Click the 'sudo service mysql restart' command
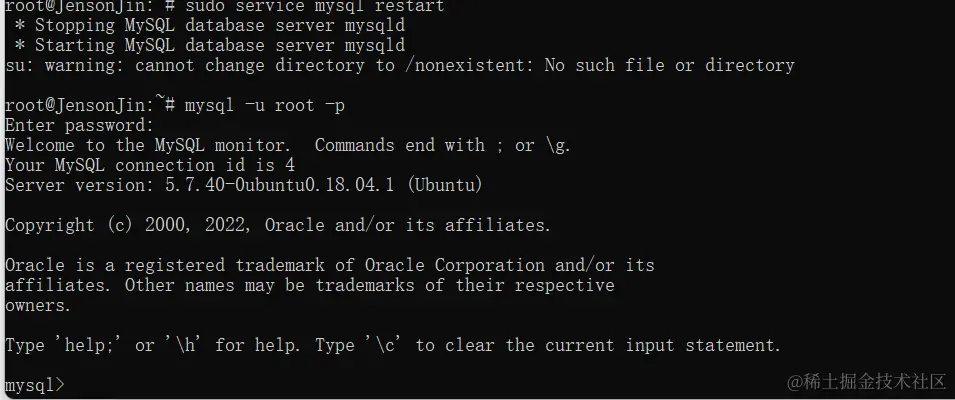The image size is (955, 400). click(x=315, y=7)
